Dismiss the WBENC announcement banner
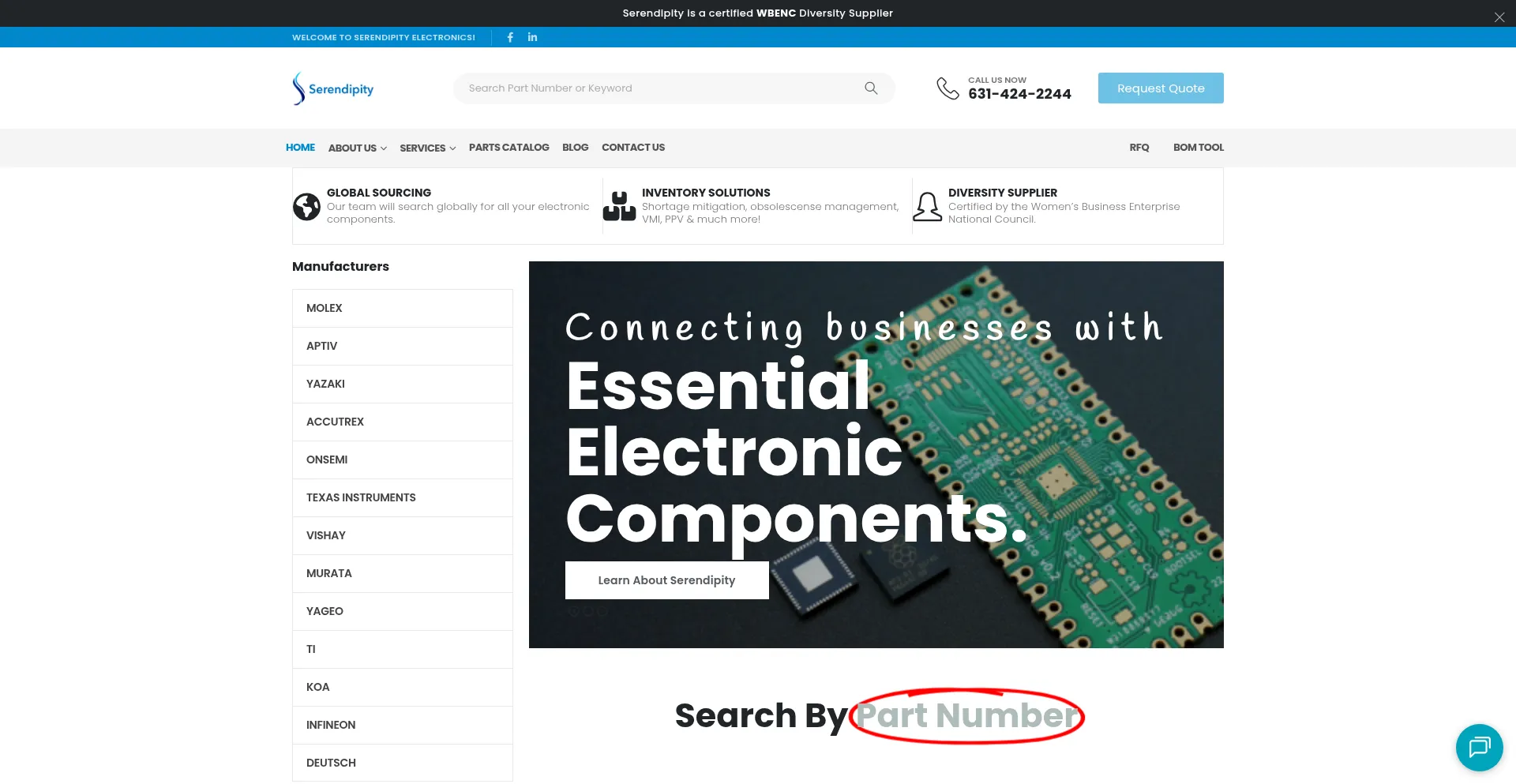This screenshot has height=784, width=1516. 1499,17
